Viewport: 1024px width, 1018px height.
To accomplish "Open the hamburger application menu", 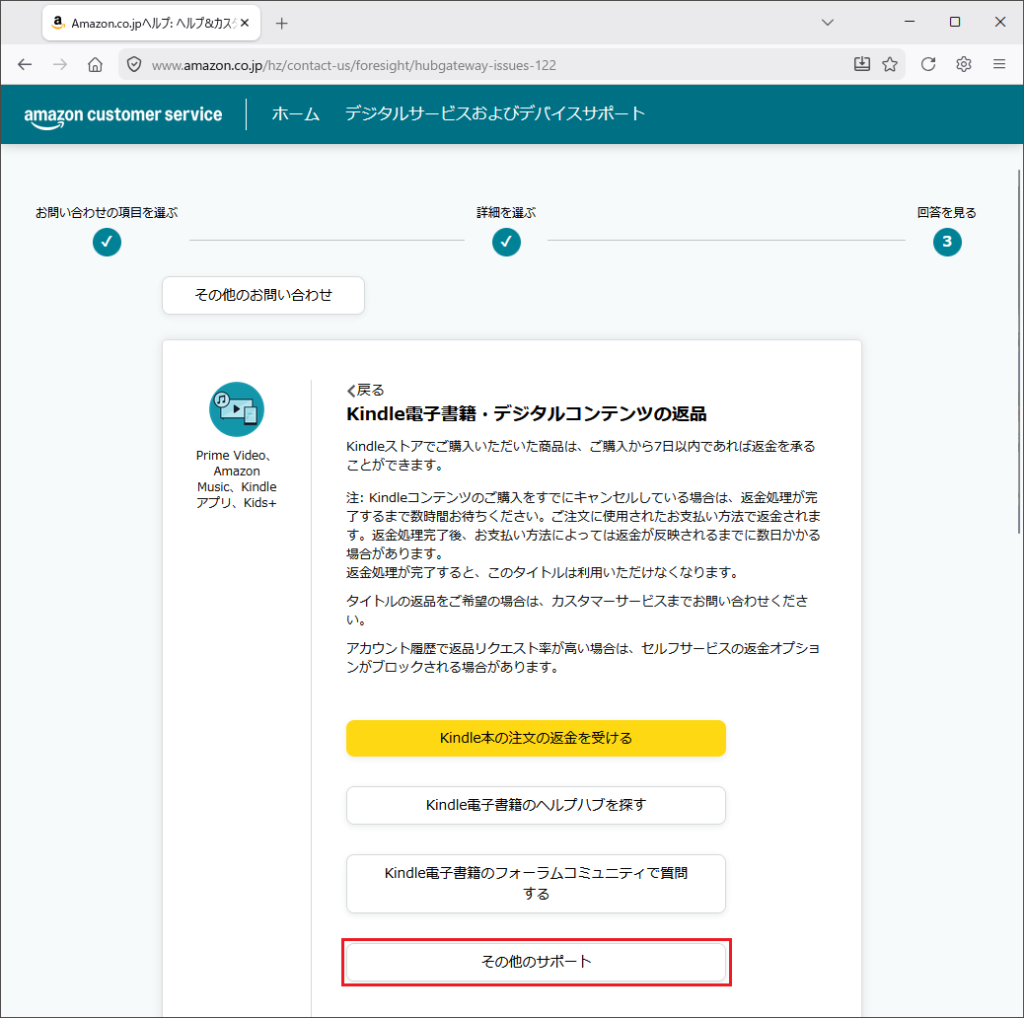I will click(x=999, y=64).
